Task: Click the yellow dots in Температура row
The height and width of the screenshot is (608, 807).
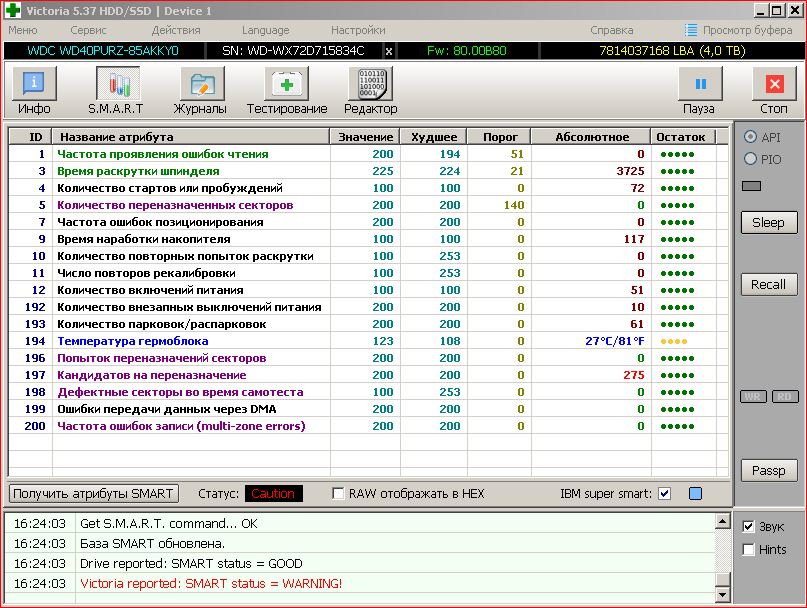Action: tap(674, 341)
